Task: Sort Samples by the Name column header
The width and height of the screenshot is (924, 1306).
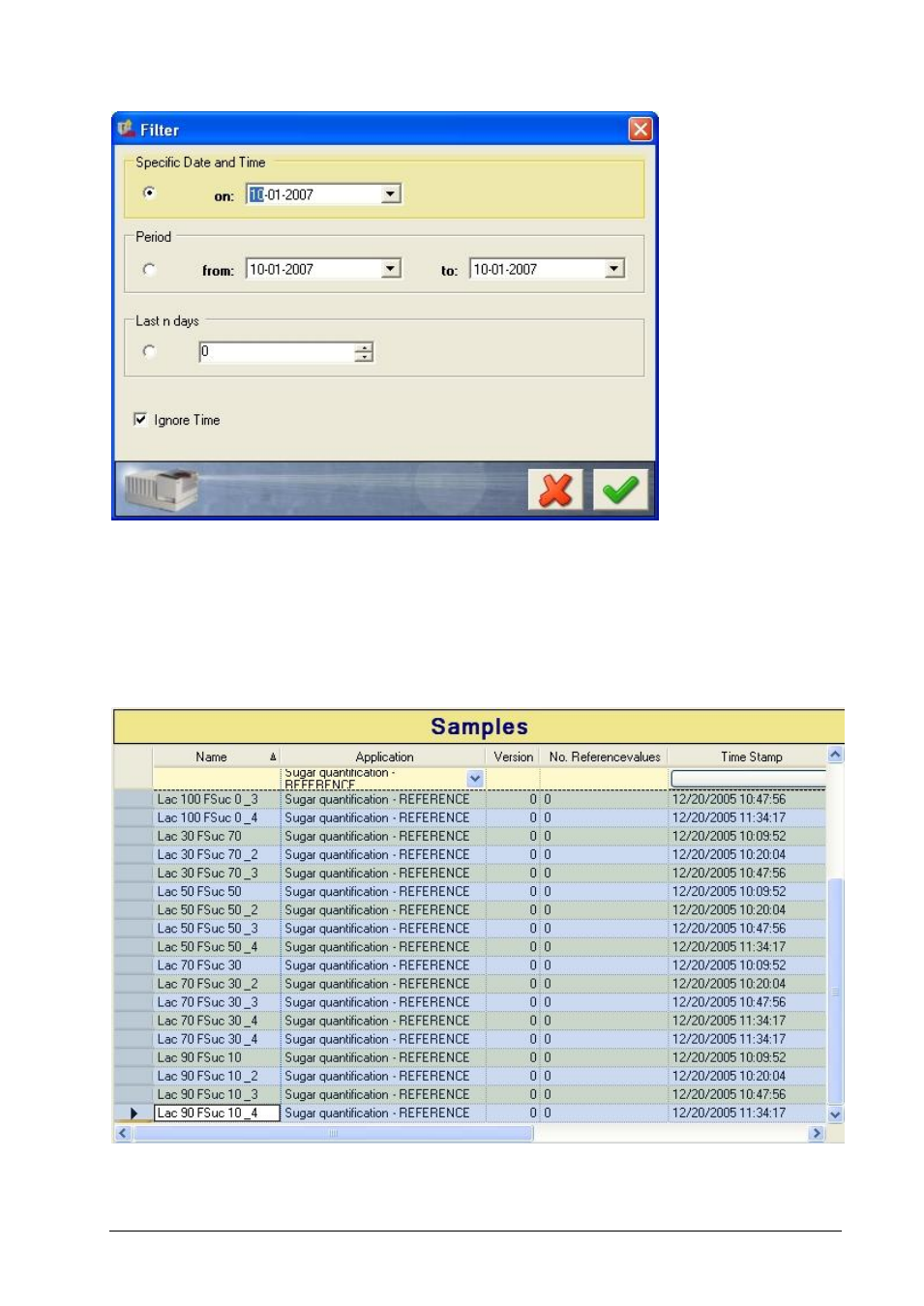Action: 216,757
